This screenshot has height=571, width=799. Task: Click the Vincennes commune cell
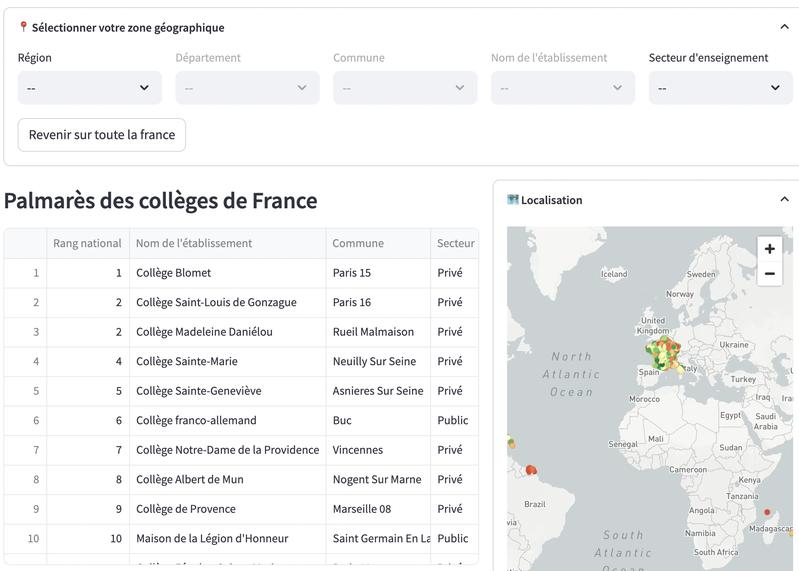378,450
